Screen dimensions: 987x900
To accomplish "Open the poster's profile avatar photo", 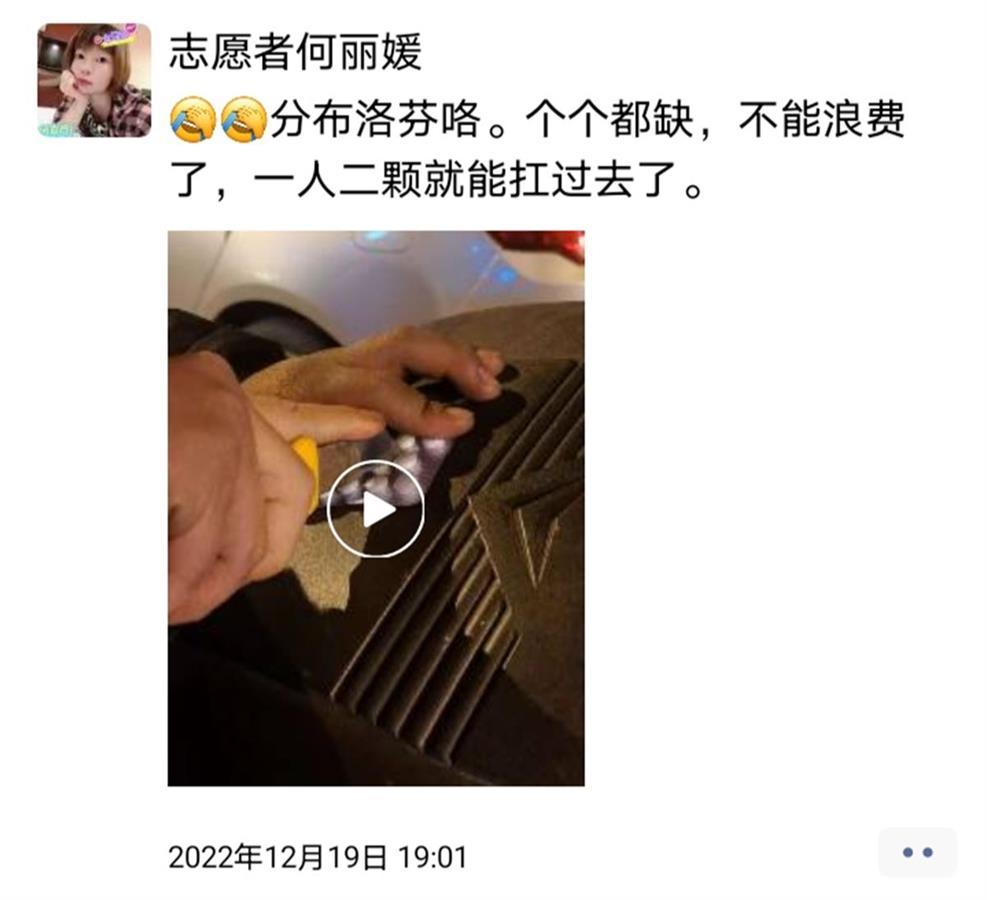I will pos(94,80).
